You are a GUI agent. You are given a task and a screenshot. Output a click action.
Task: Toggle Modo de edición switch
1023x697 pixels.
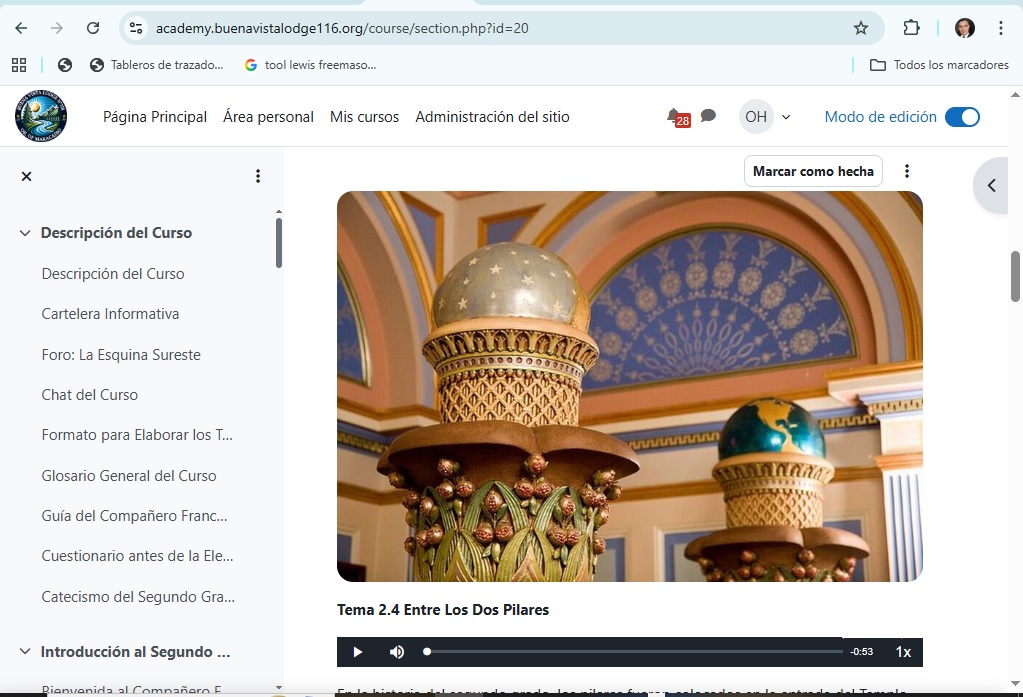[962, 117]
